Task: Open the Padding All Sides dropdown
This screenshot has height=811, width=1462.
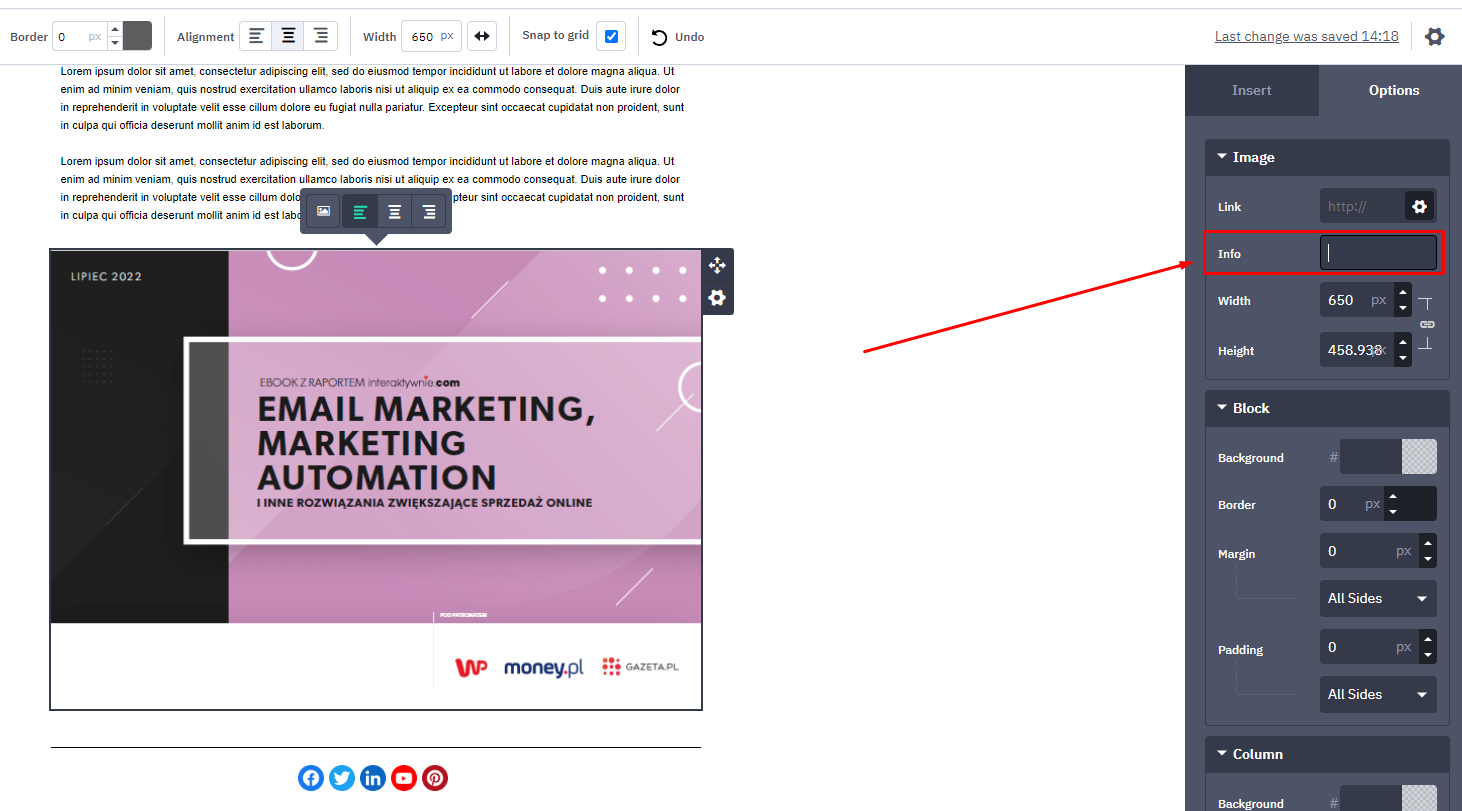Action: [x=1378, y=694]
